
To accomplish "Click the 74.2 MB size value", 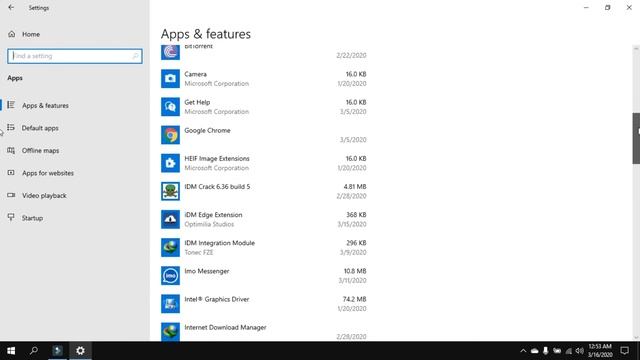I will tap(354, 300).
